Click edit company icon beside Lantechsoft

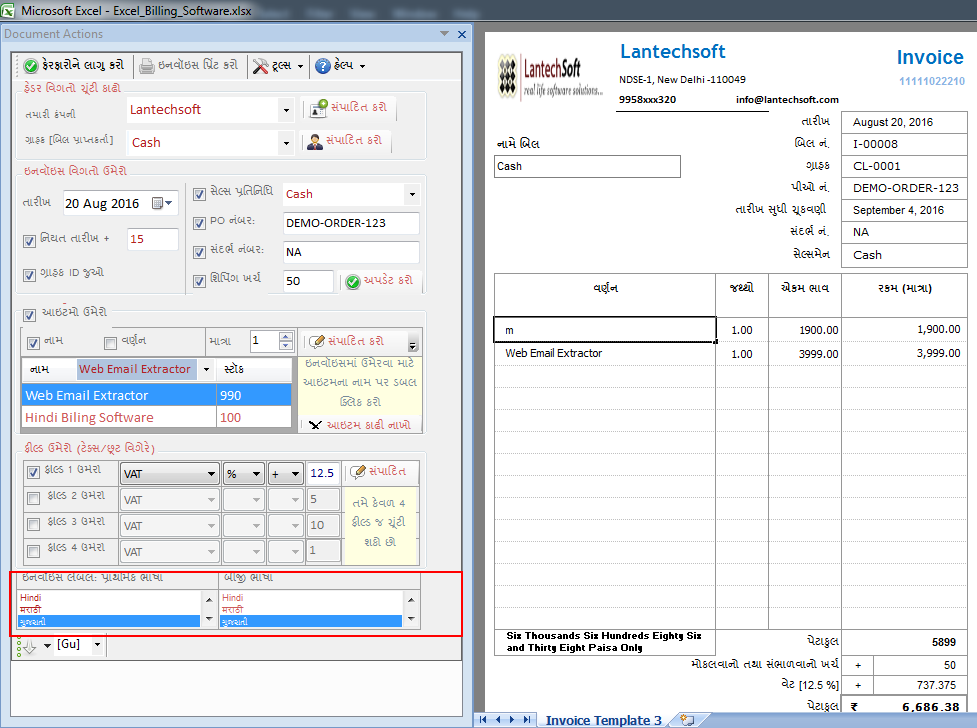[x=319, y=108]
